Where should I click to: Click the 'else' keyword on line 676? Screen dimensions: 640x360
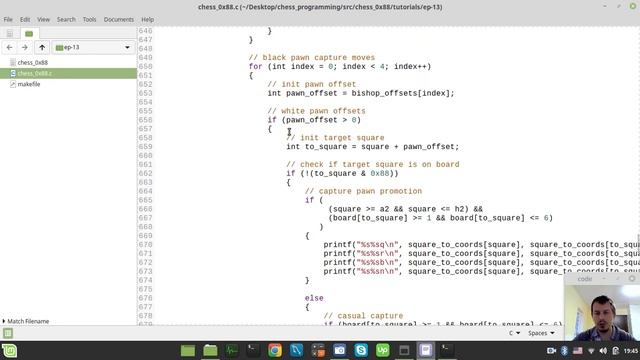click(x=314, y=298)
